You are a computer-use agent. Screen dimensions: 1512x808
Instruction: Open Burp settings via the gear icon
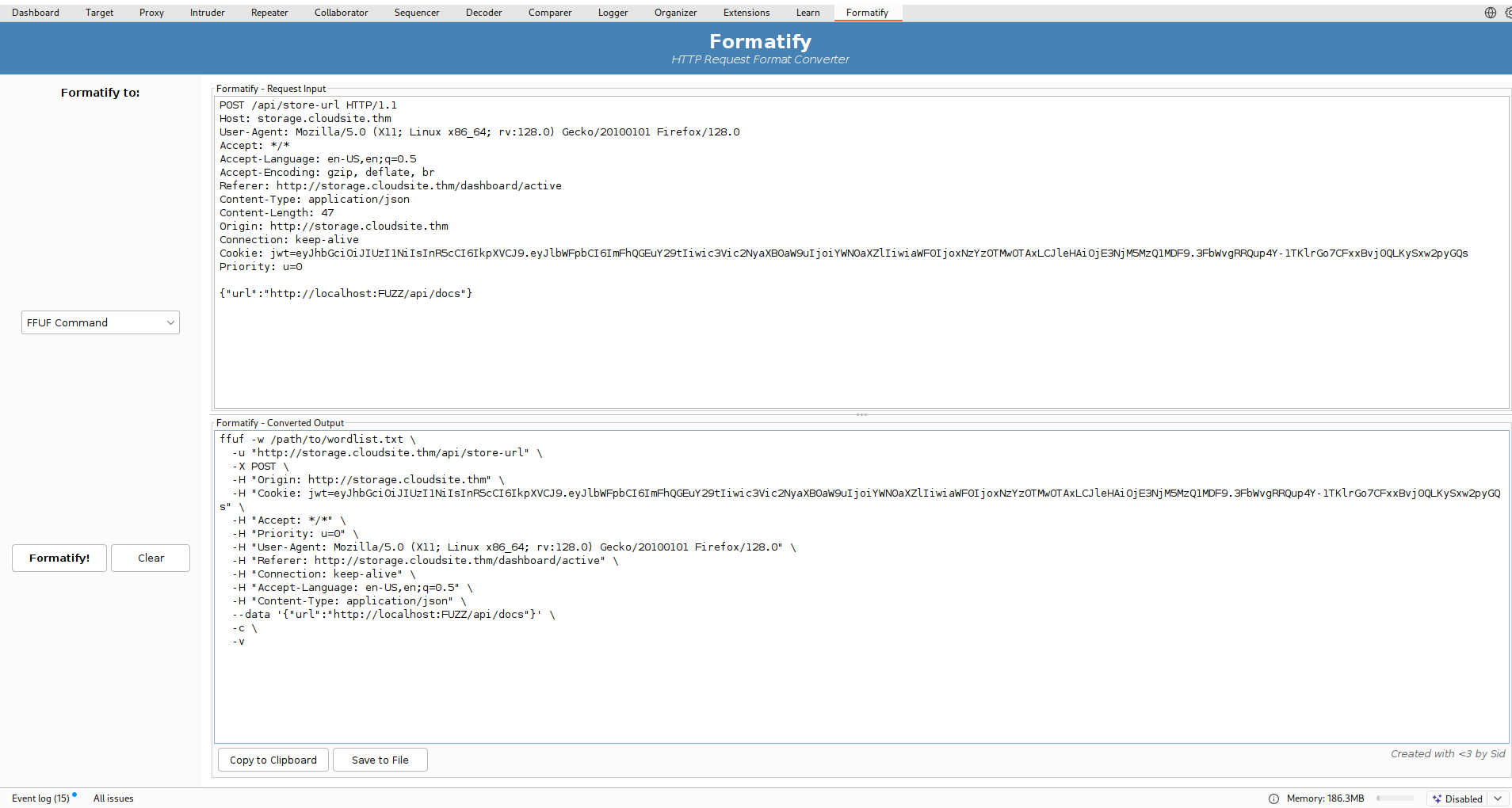click(x=1509, y=12)
